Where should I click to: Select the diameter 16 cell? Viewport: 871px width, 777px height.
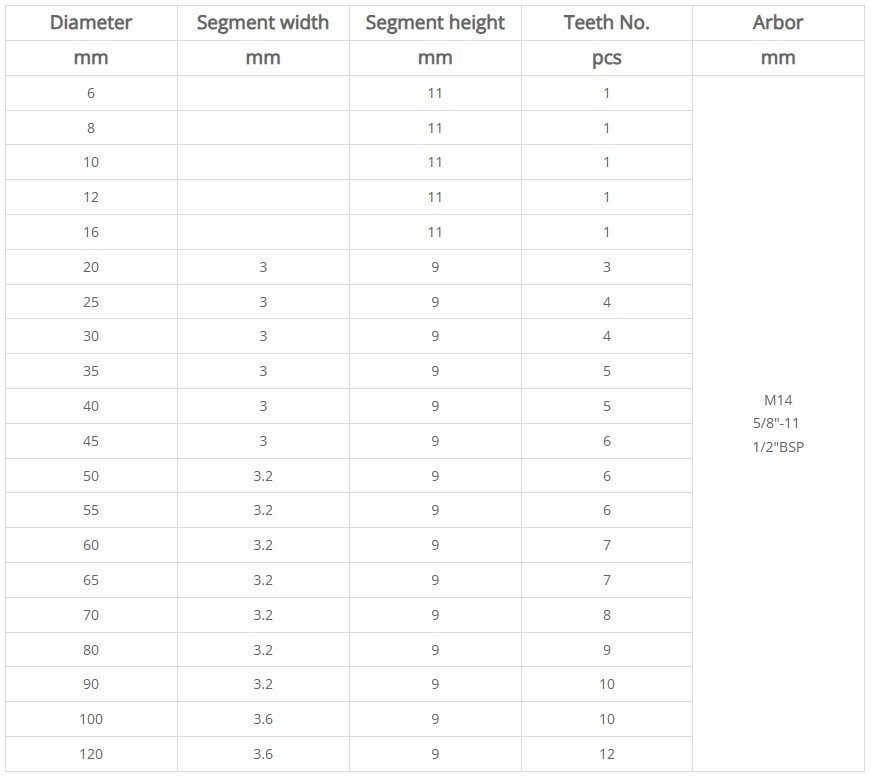click(x=91, y=232)
